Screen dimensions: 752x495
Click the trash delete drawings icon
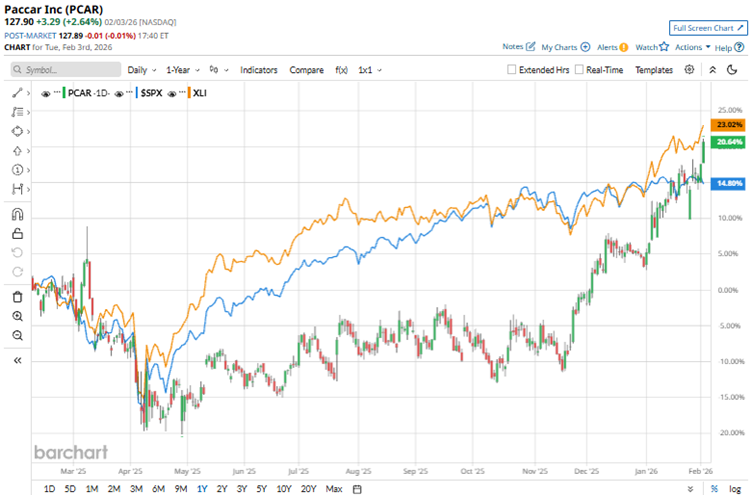[x=17, y=297]
